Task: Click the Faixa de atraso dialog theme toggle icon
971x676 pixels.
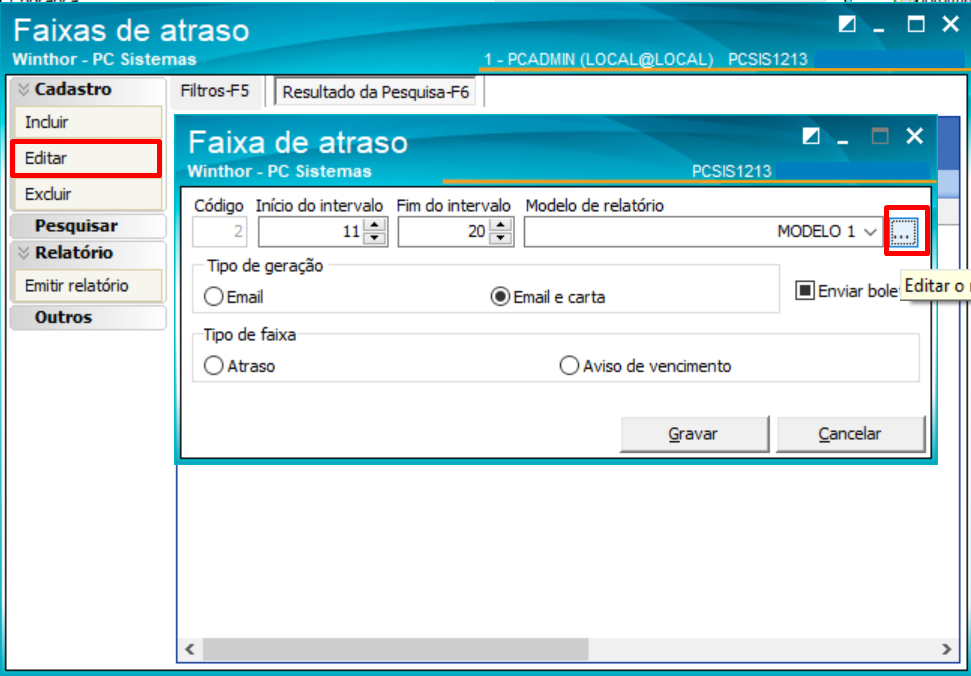Action: pos(811,136)
